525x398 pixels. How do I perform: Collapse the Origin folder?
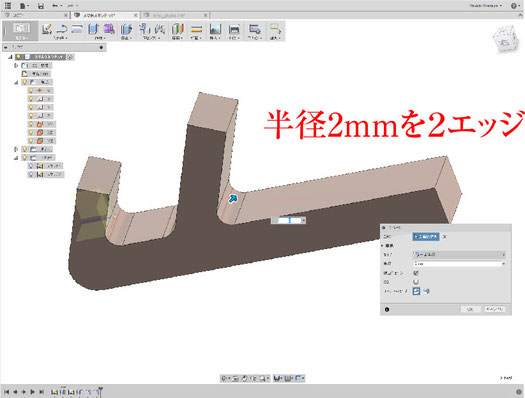pyautogui.click(x=16, y=82)
